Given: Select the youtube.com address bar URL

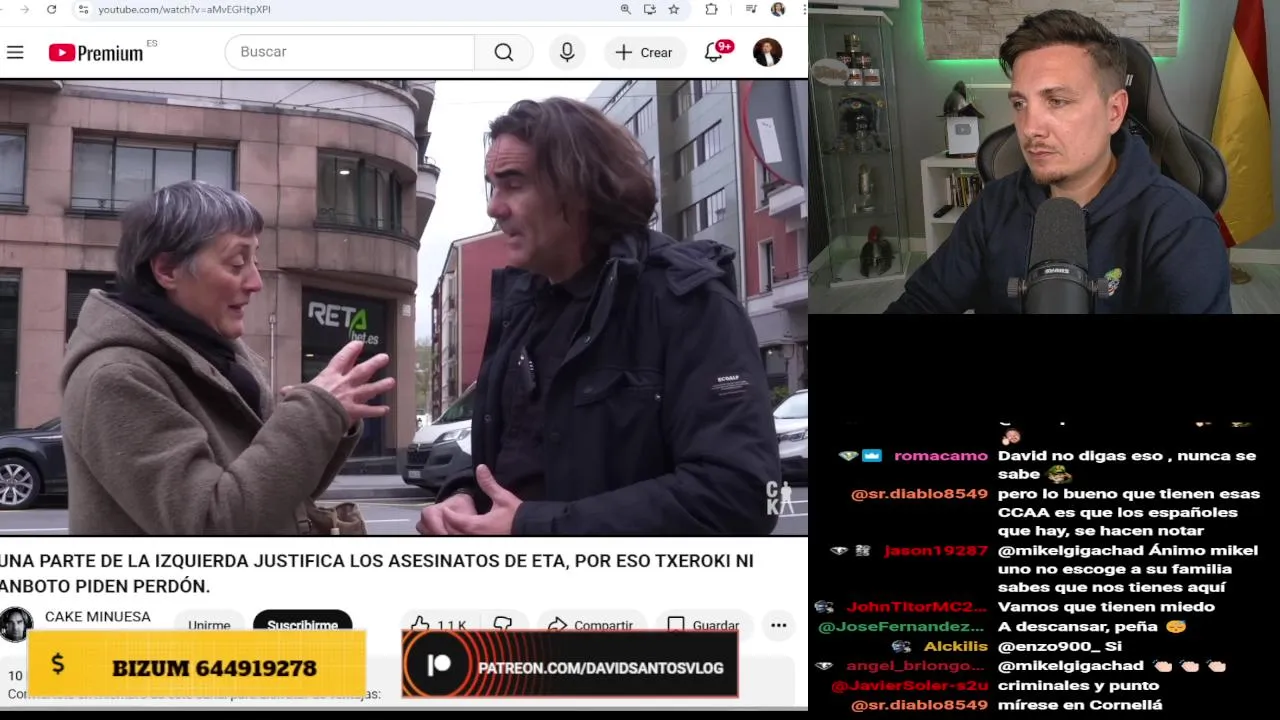Looking at the screenshot, I should [184, 9].
